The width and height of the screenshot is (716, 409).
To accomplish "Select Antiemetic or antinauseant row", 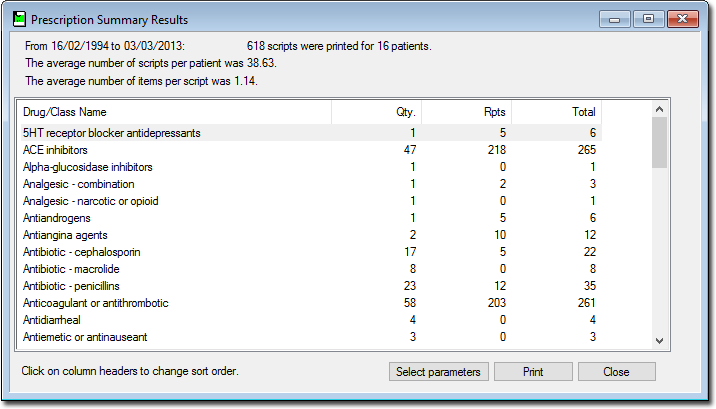I will click(x=311, y=337).
